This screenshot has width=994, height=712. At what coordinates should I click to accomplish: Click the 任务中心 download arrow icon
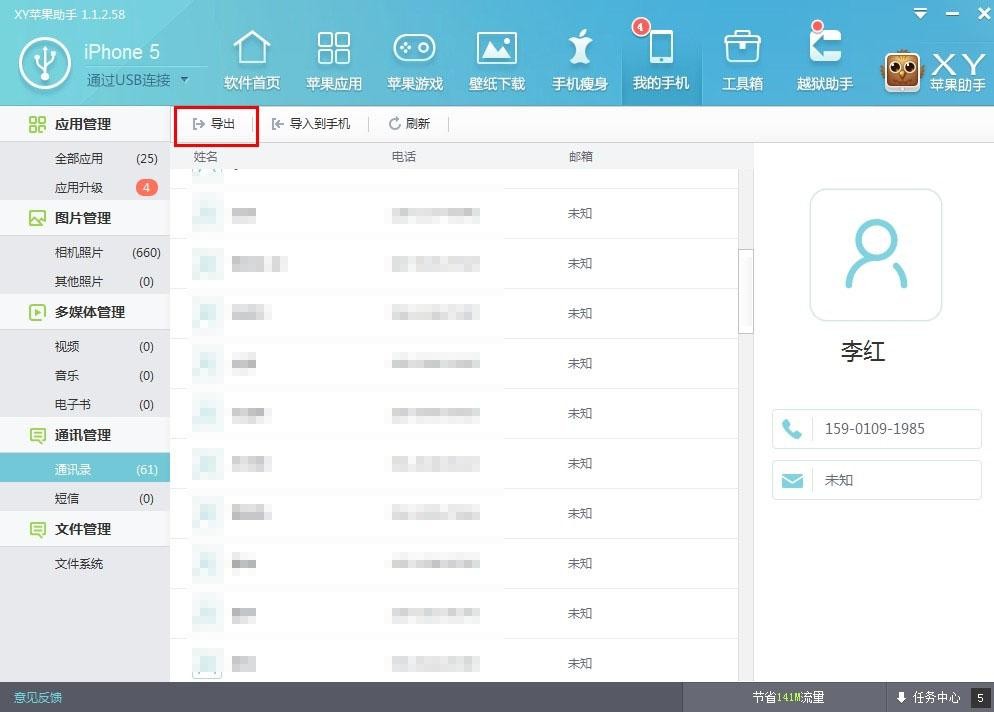point(901,697)
